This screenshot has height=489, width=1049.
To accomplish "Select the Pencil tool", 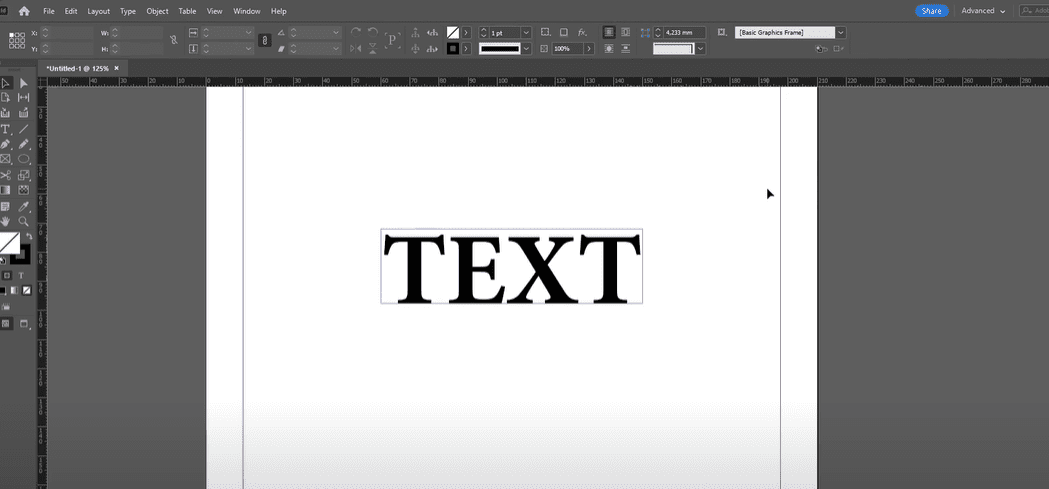I will click(x=23, y=144).
